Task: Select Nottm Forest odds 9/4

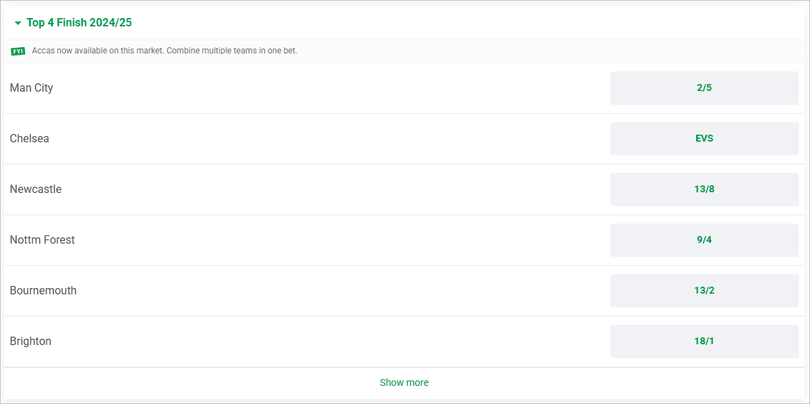Action: point(704,240)
